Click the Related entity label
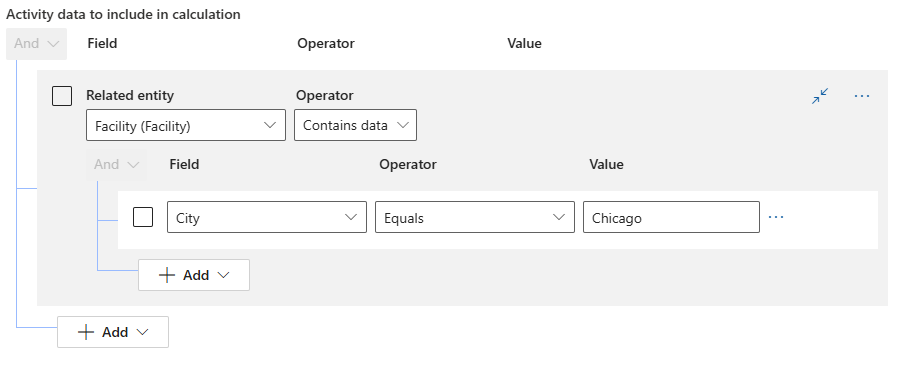Viewport: 914px width, 367px height. (x=130, y=96)
